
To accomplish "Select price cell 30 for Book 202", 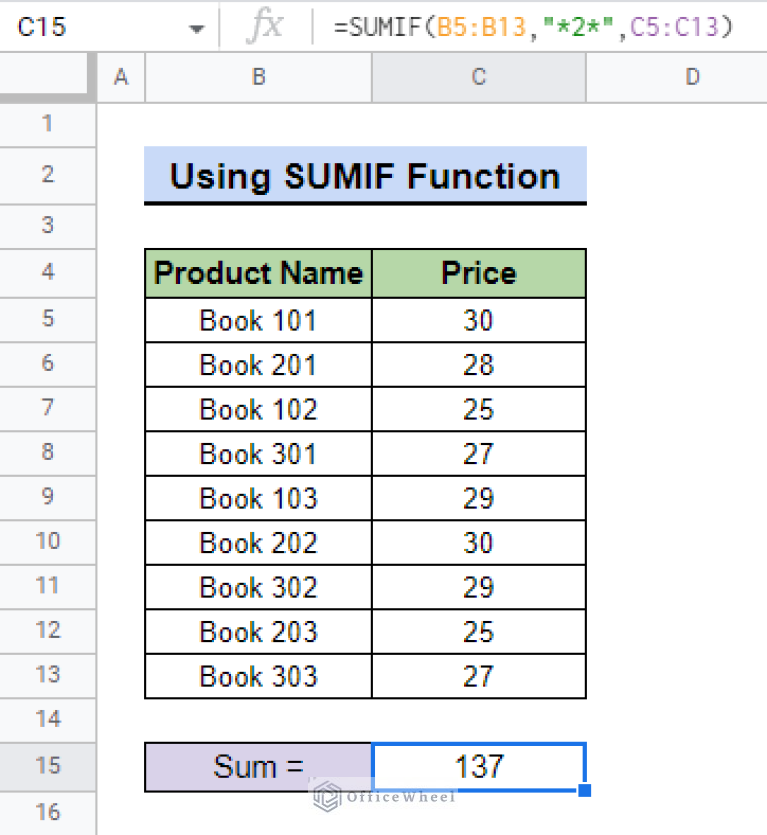I will tap(479, 543).
